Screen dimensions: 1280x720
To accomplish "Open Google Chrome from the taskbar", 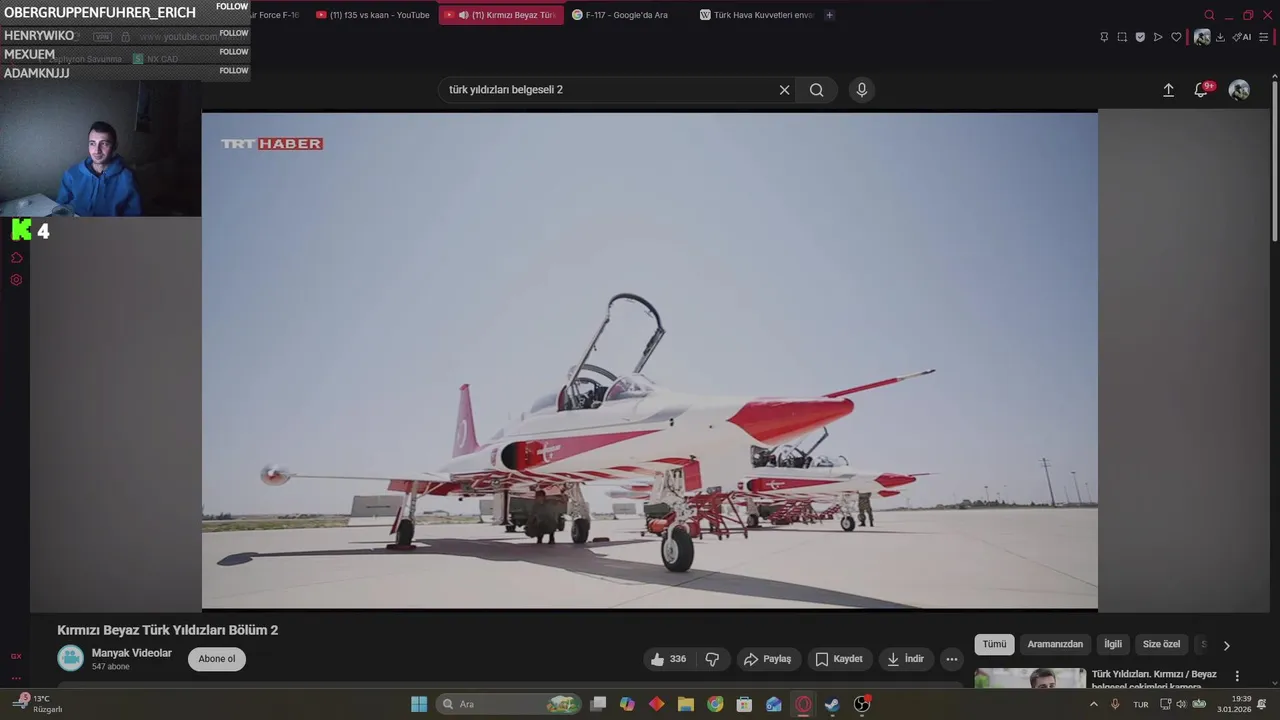I will click(715, 704).
